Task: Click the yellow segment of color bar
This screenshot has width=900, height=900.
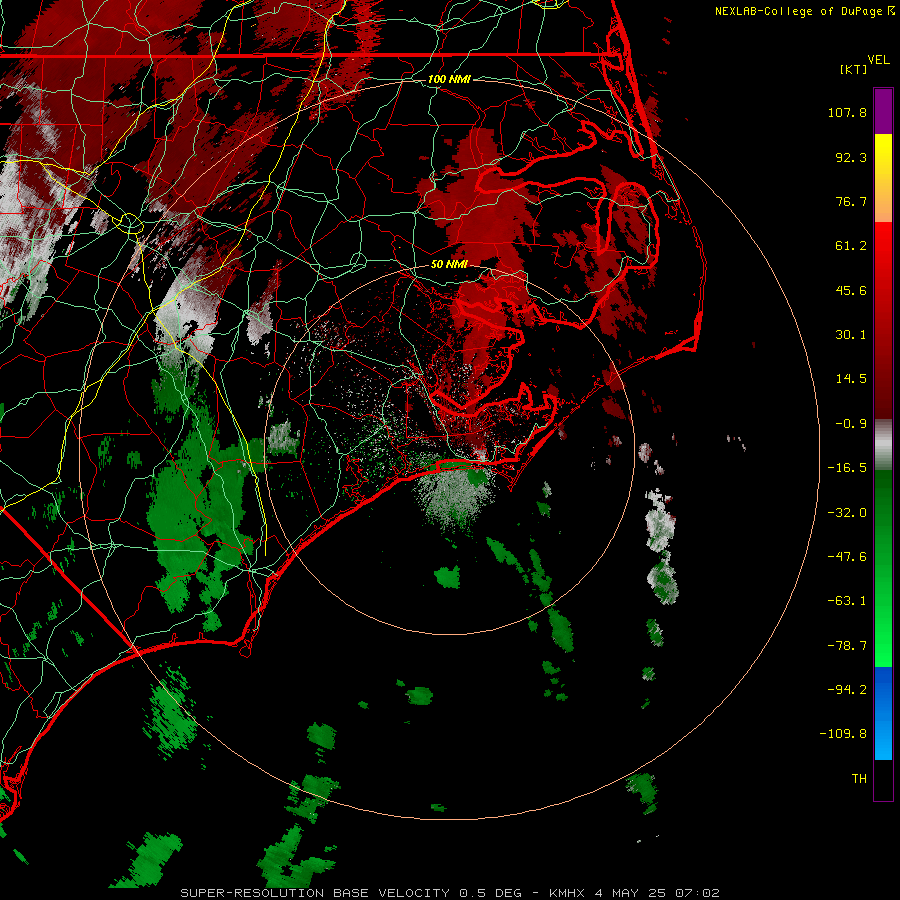Action: click(883, 156)
